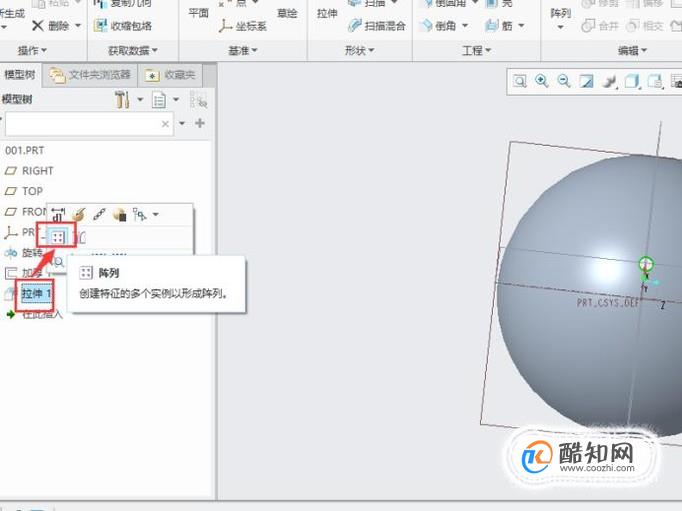
Task: Click the Edit References chain-link icon
Action: [99, 214]
